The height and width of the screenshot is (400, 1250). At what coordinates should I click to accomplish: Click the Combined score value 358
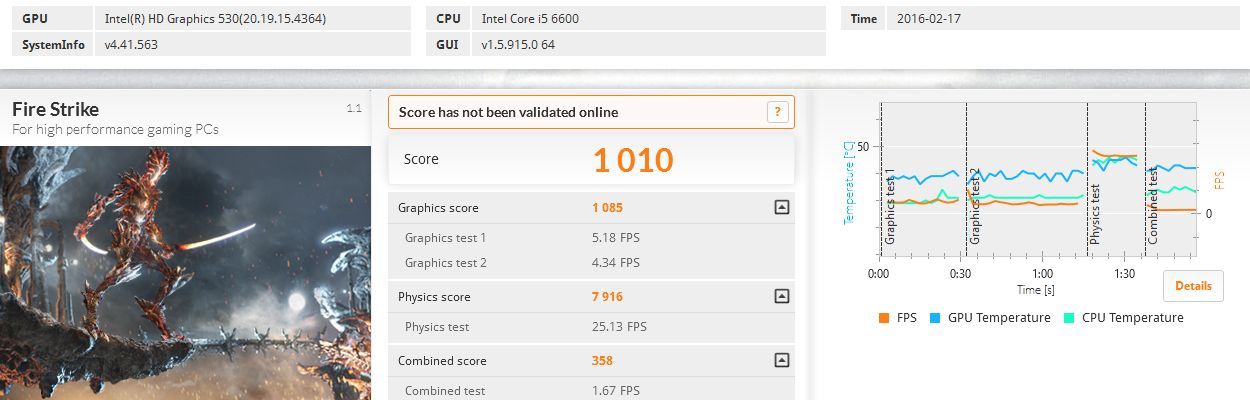[602, 361]
